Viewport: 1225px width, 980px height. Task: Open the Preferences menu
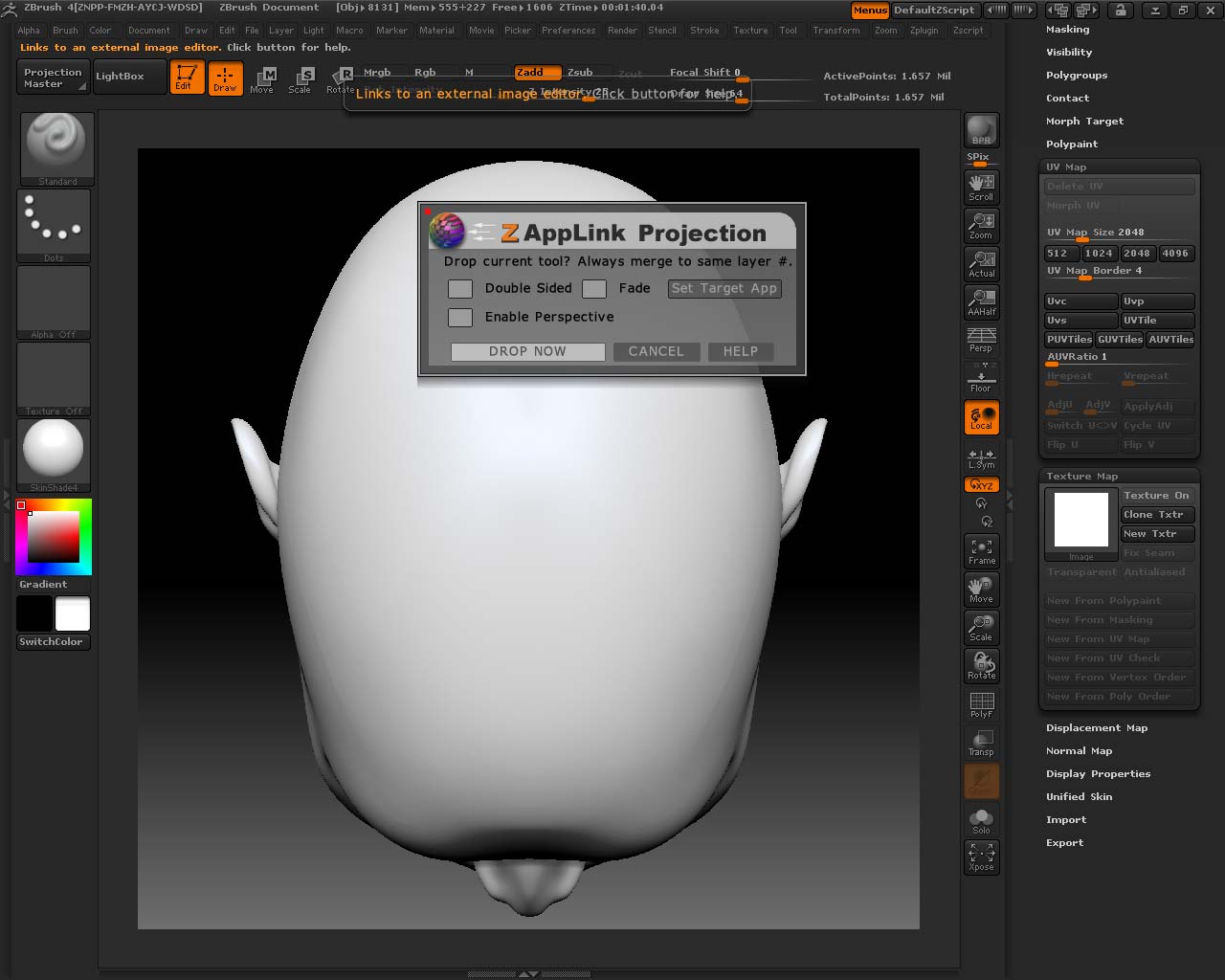[x=568, y=31]
